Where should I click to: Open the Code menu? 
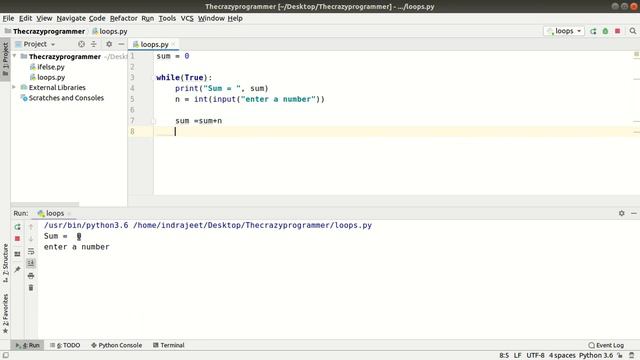coord(97,18)
